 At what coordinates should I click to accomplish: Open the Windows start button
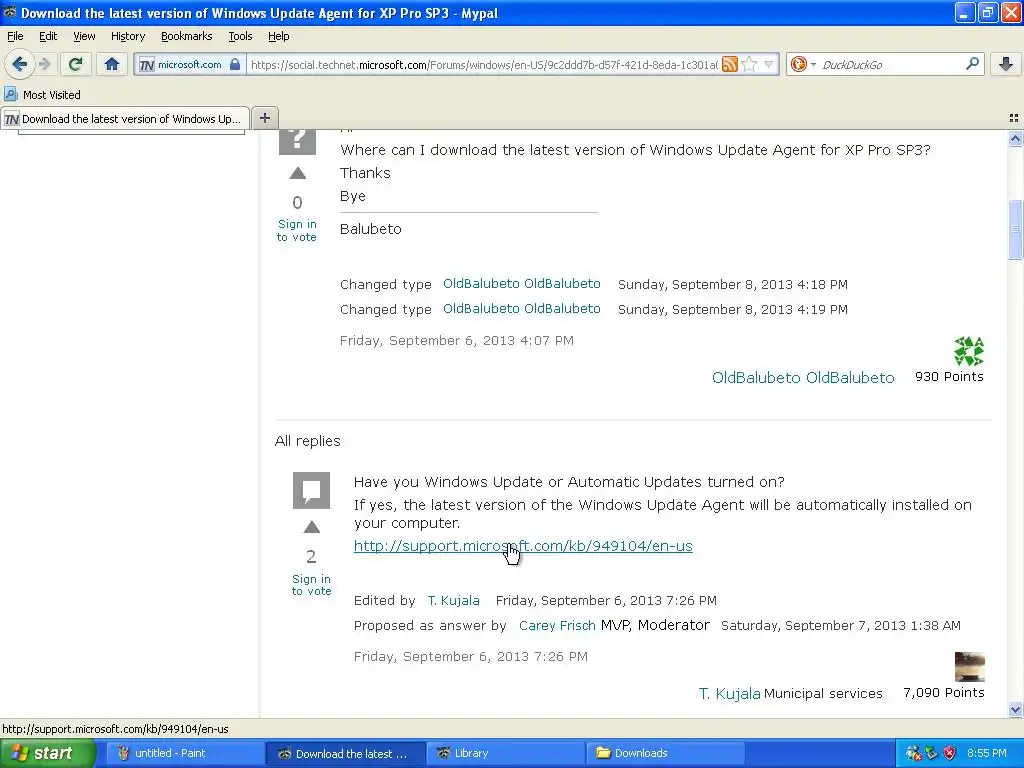(48, 753)
